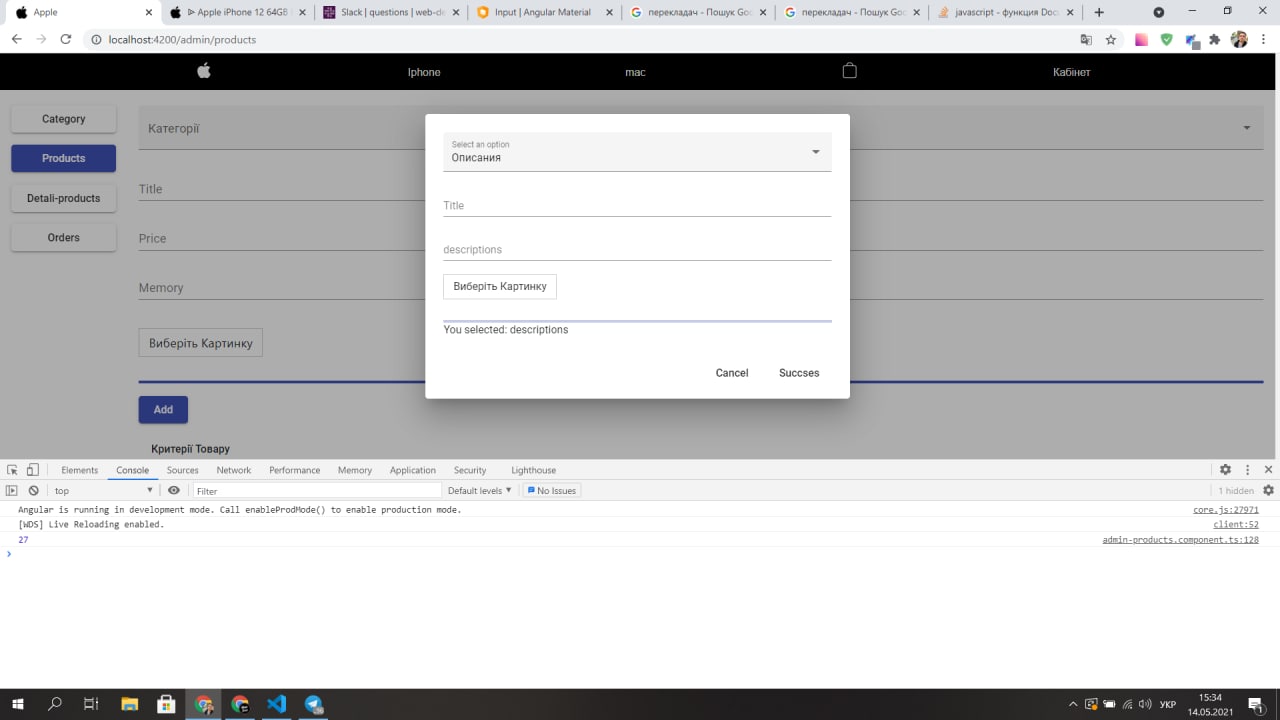Click Succses button in dialog
This screenshot has width=1280, height=720.
click(x=799, y=373)
